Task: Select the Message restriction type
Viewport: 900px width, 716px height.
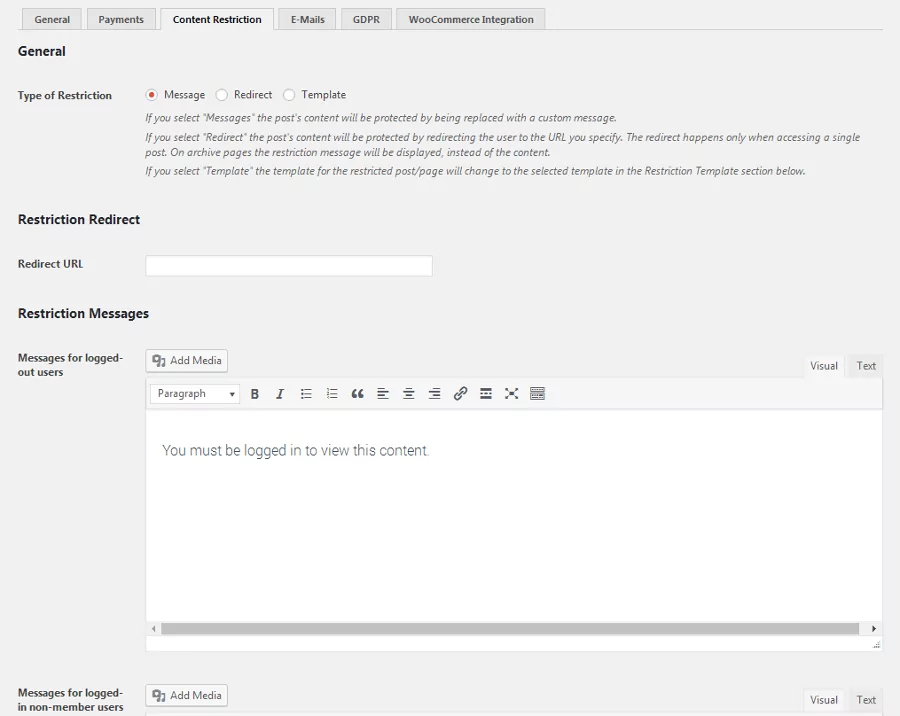Action: tap(152, 95)
